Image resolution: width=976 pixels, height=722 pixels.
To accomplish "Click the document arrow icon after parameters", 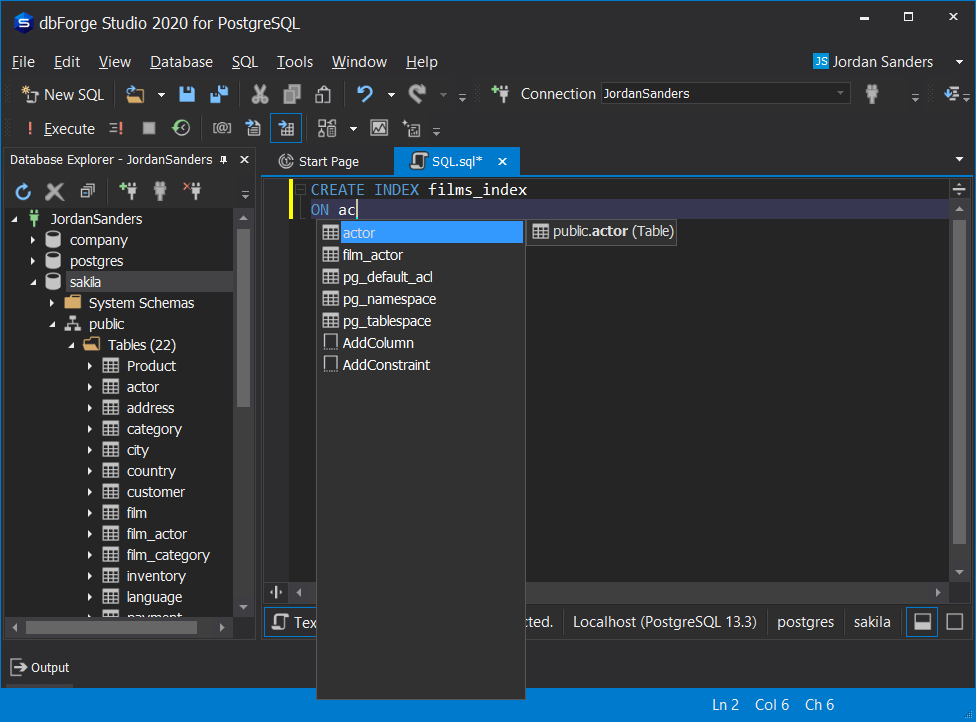I will [x=253, y=128].
